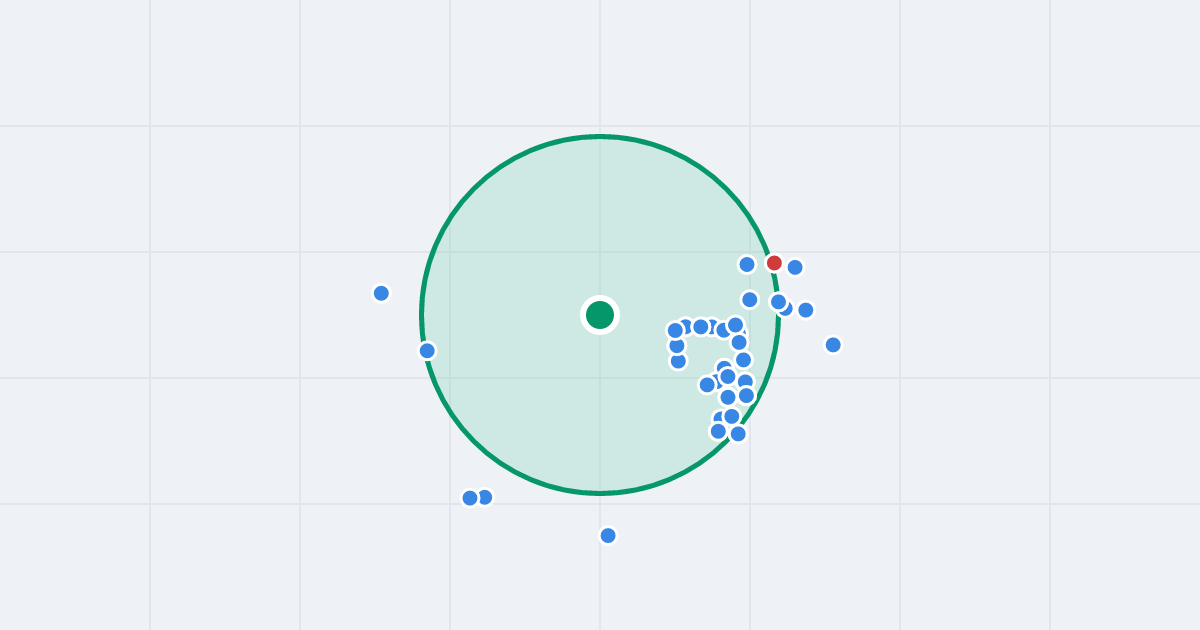Image resolution: width=1200 pixels, height=630 pixels.
Task: Click the green center marker of the circle
Action: pos(600,315)
